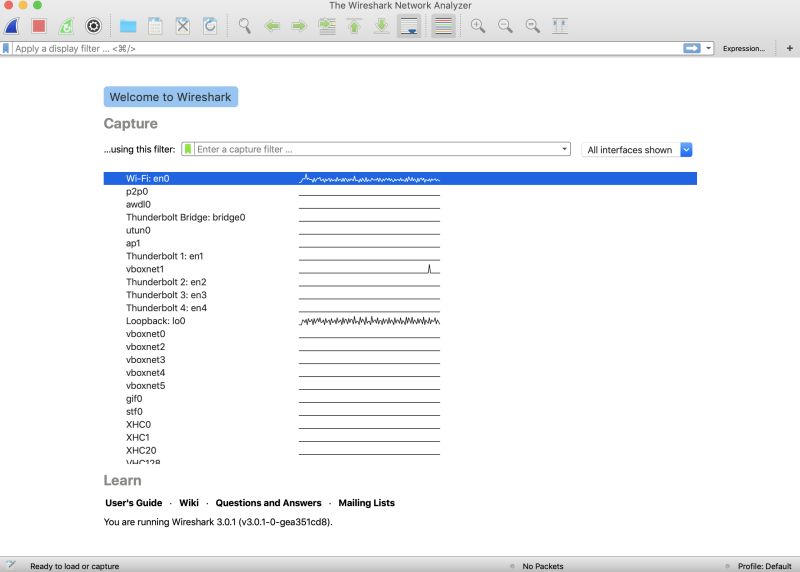Start capturing packets with shark fin icon
Image resolution: width=800 pixels, height=572 pixels.
coord(12,26)
